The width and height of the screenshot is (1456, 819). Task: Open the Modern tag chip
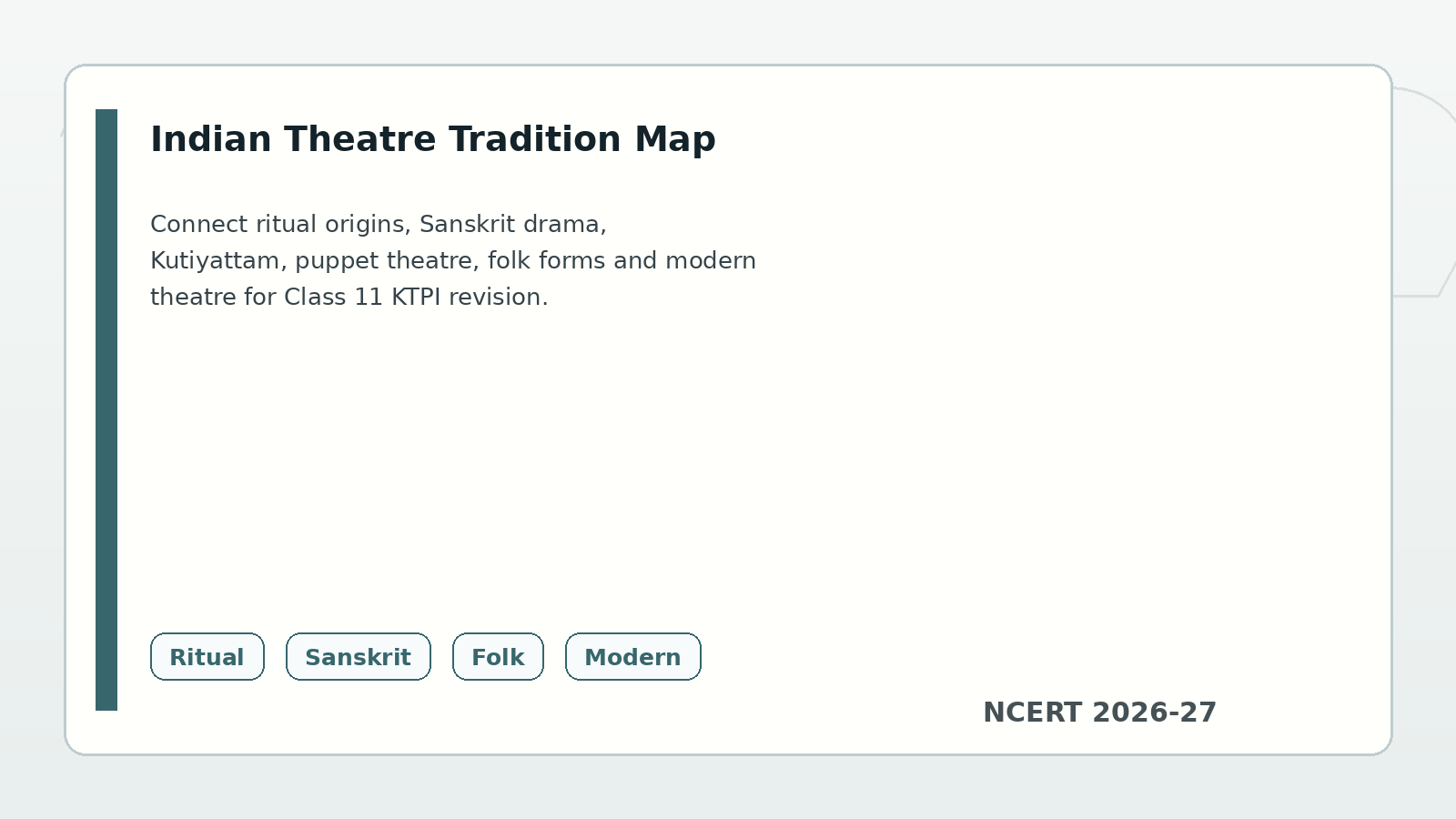point(633,657)
